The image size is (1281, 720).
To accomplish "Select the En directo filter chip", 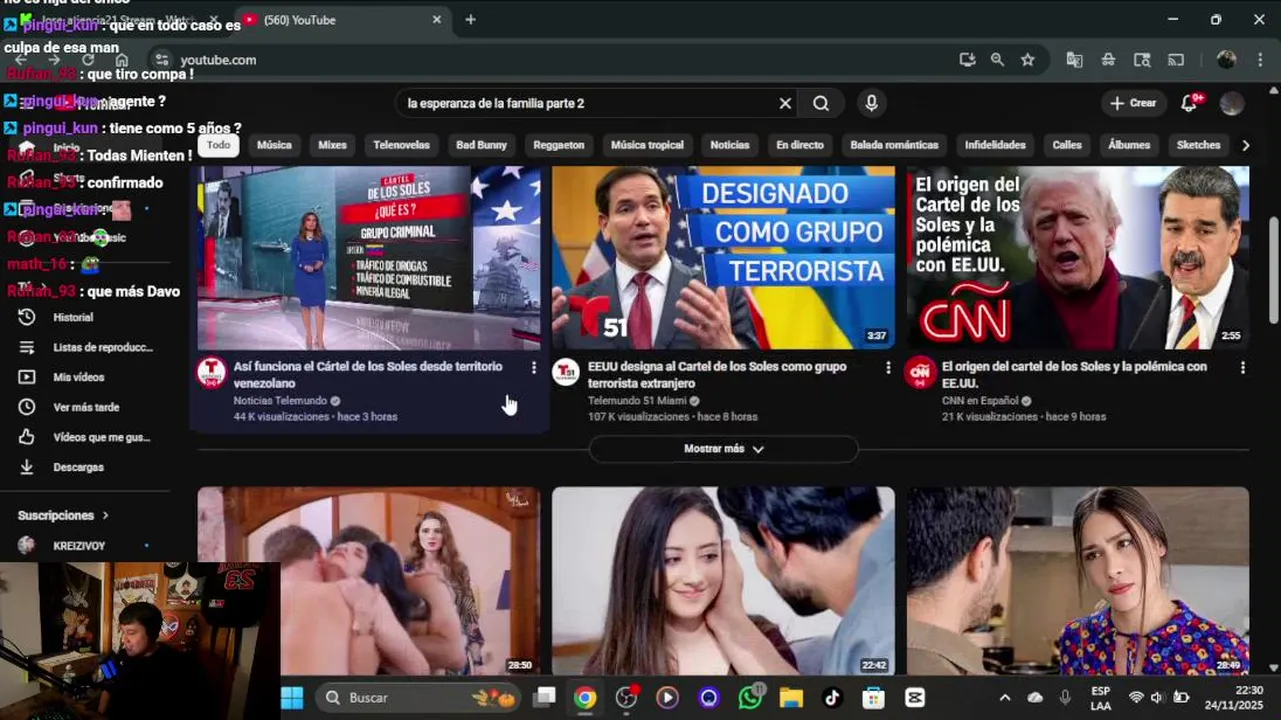I will coord(800,145).
